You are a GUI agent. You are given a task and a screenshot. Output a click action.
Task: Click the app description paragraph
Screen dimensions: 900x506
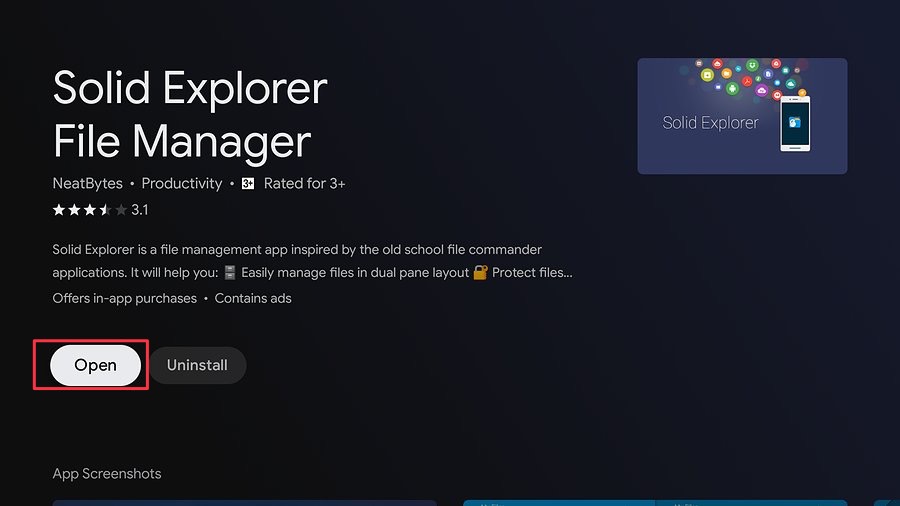(312, 261)
